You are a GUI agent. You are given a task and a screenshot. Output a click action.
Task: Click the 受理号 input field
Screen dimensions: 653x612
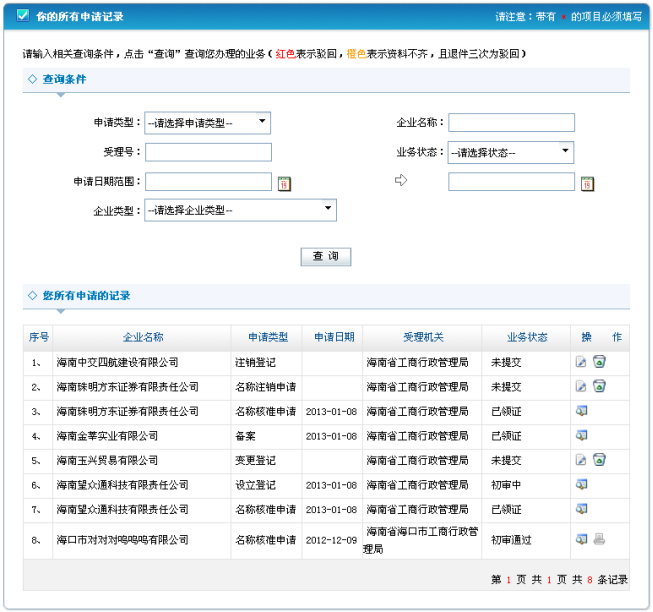tap(208, 152)
